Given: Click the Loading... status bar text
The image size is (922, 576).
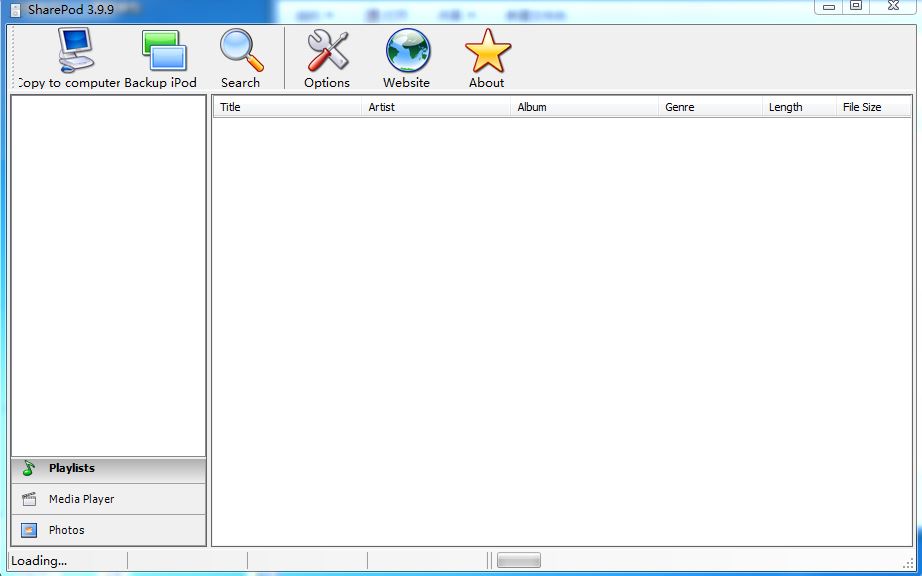Looking at the screenshot, I should tap(39, 561).
